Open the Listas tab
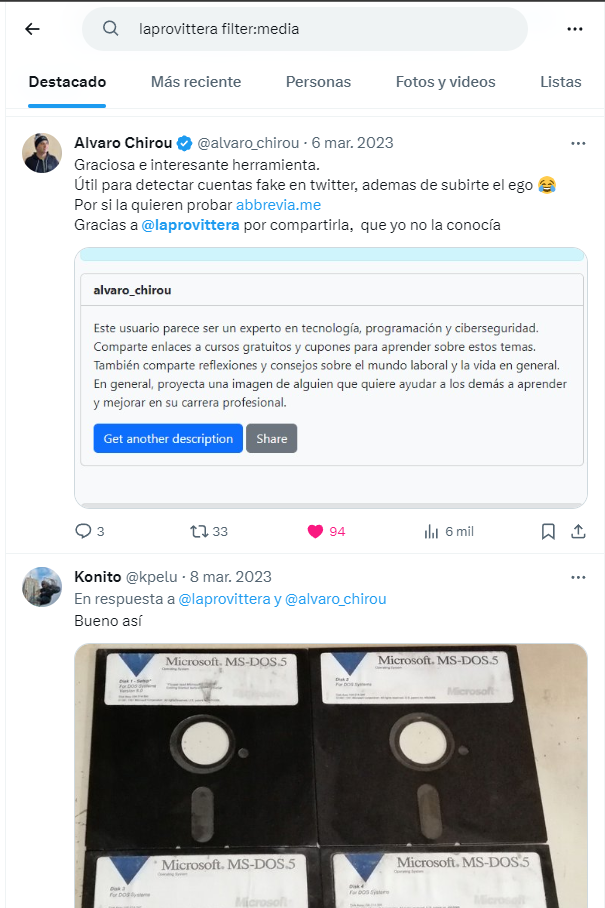 coord(560,82)
